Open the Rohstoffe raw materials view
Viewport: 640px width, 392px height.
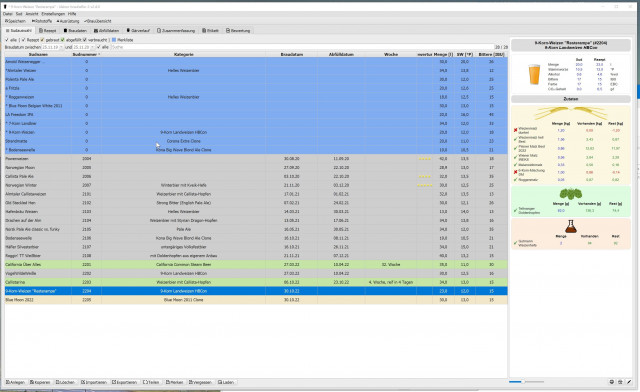pyautogui.click(x=42, y=21)
